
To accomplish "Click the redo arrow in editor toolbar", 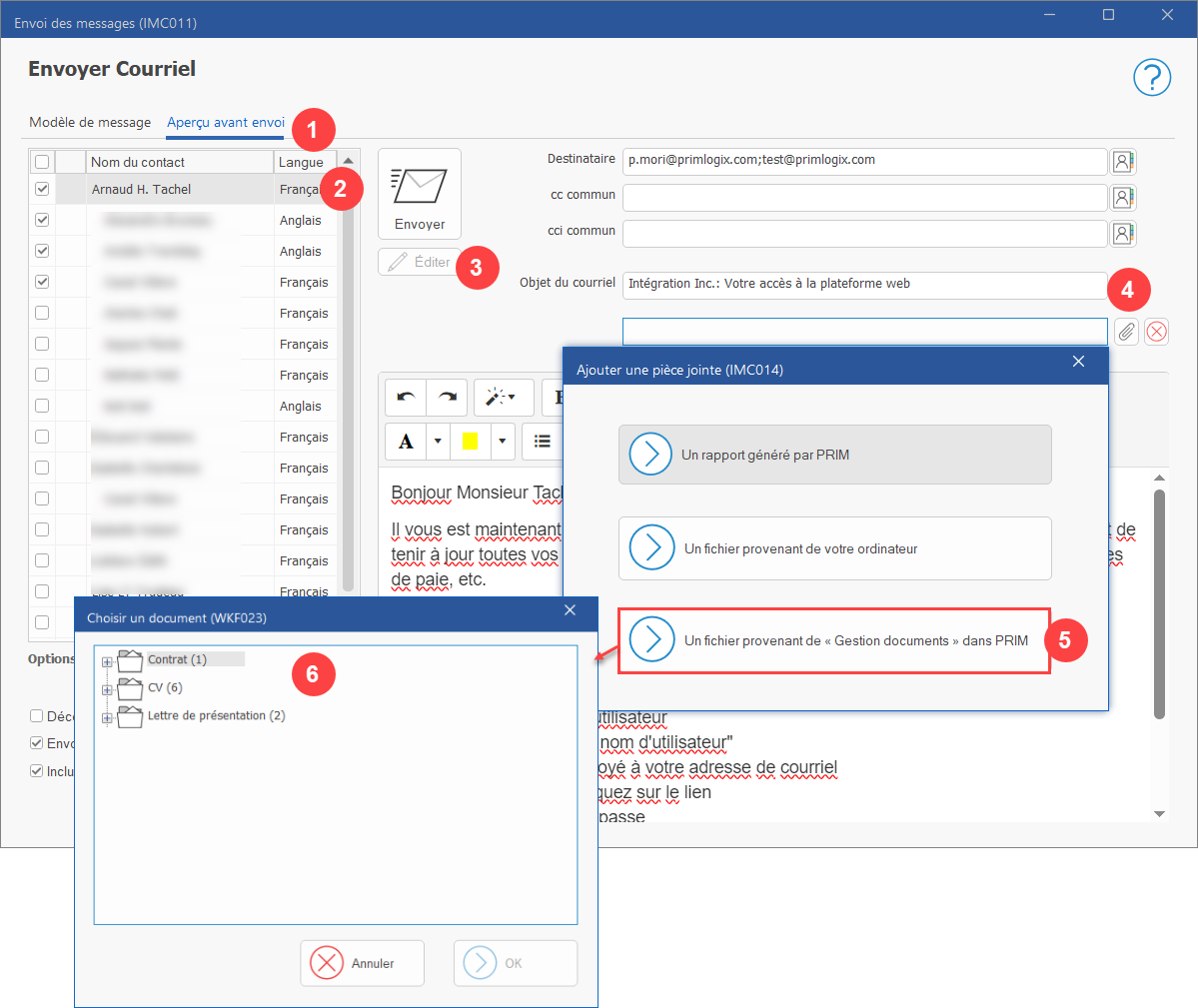I will pyautogui.click(x=447, y=398).
